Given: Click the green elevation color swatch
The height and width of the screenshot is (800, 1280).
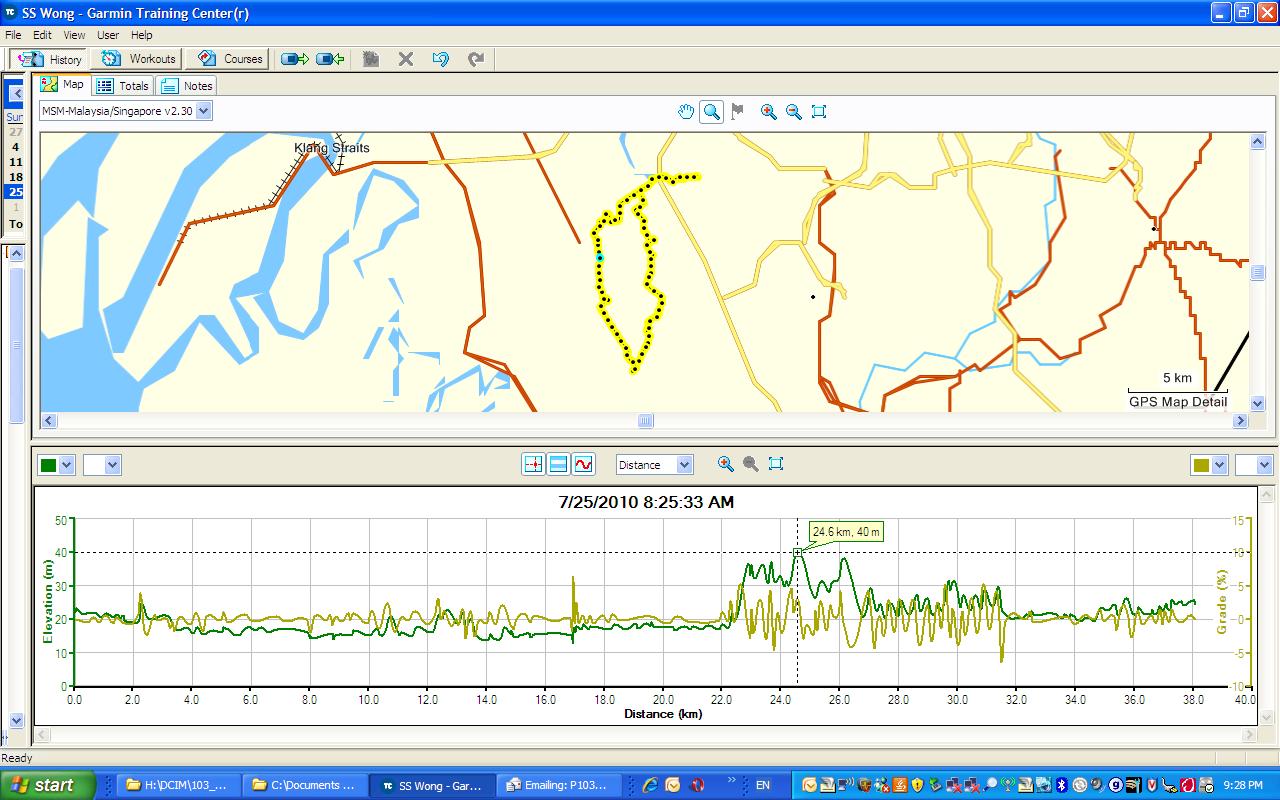Looking at the screenshot, I should [48, 465].
